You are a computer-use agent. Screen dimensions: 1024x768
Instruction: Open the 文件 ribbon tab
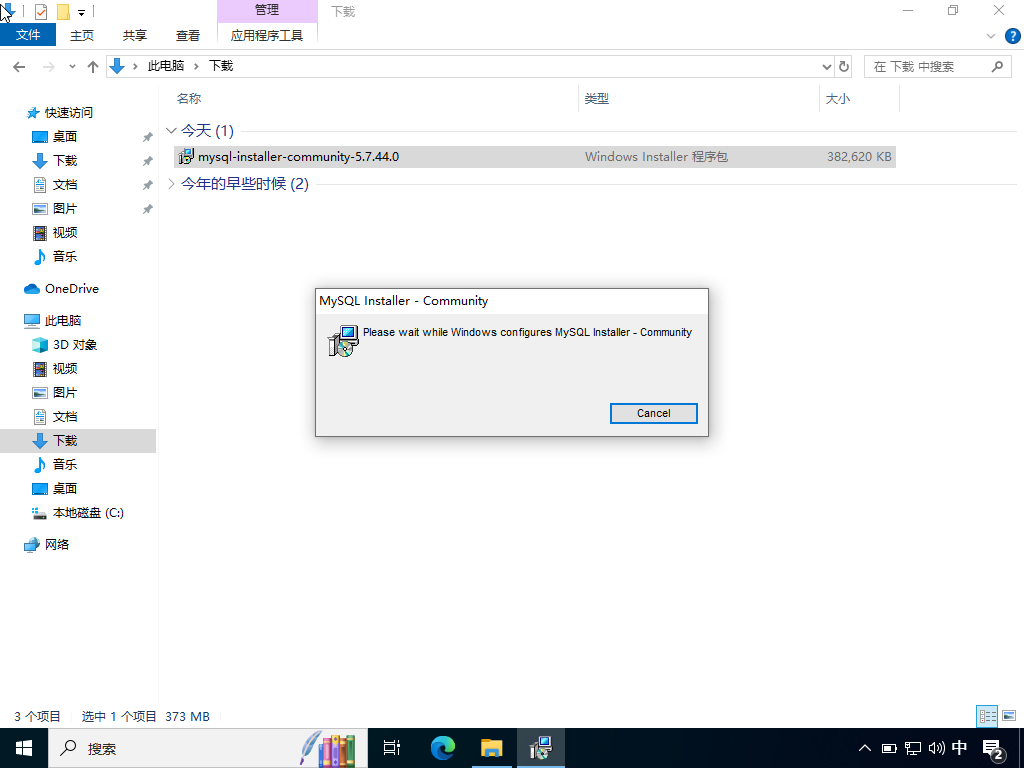click(28, 35)
